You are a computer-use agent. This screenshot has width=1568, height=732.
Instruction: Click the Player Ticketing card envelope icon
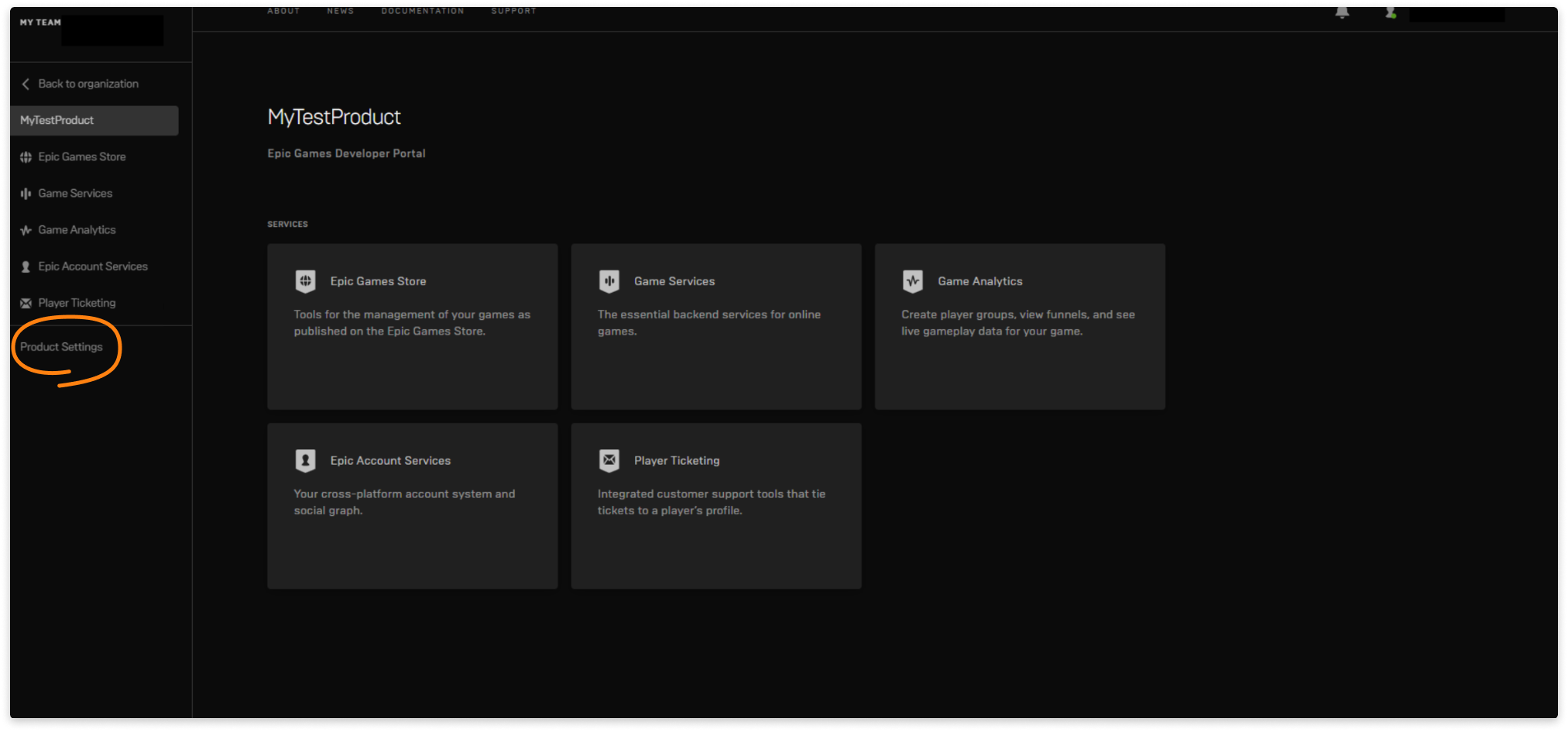point(609,461)
